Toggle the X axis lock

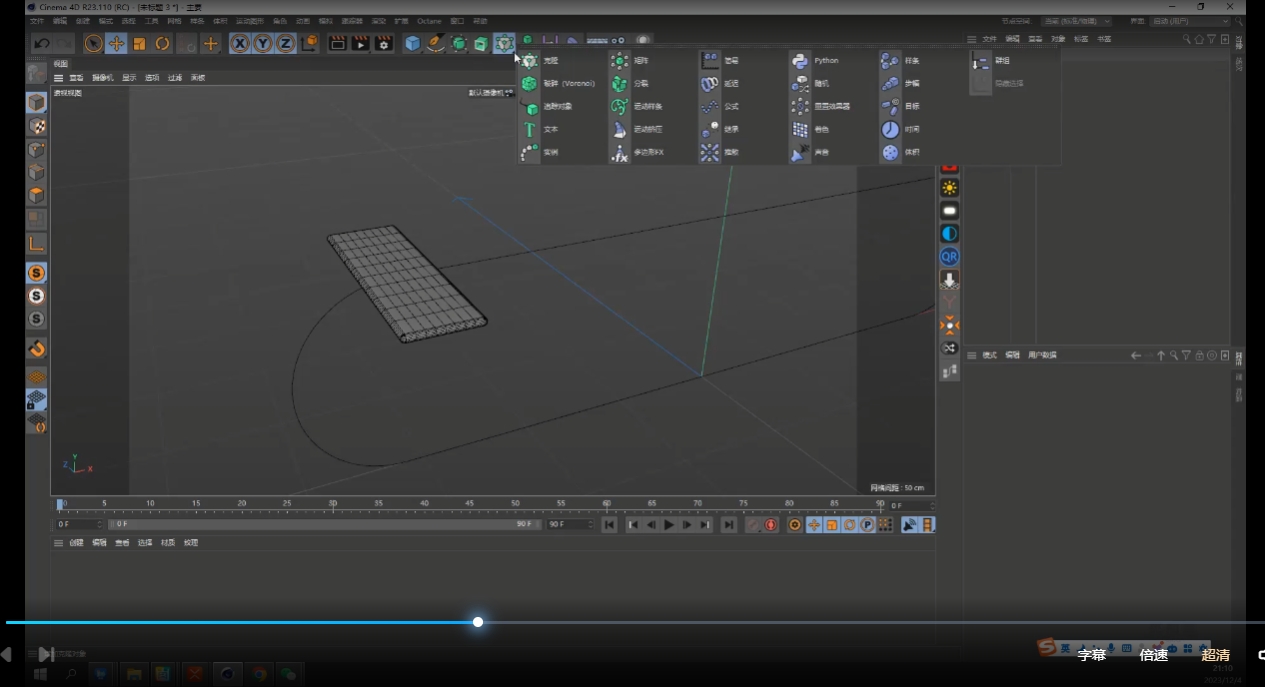(240, 43)
